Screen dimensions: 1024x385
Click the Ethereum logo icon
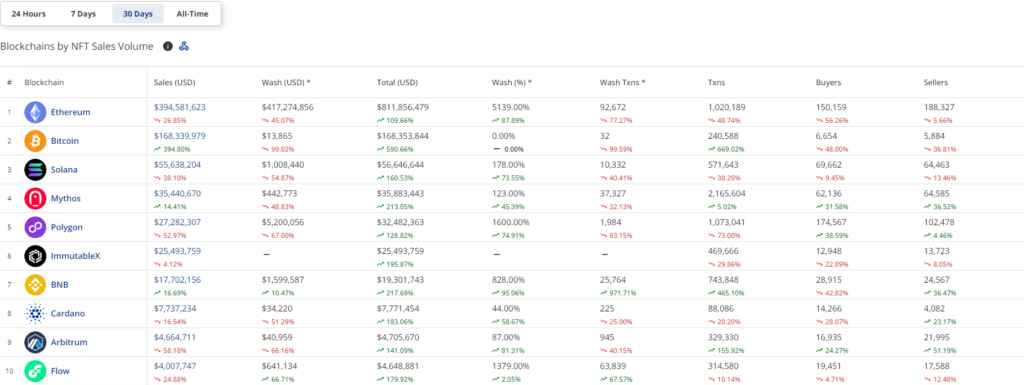tap(35, 112)
